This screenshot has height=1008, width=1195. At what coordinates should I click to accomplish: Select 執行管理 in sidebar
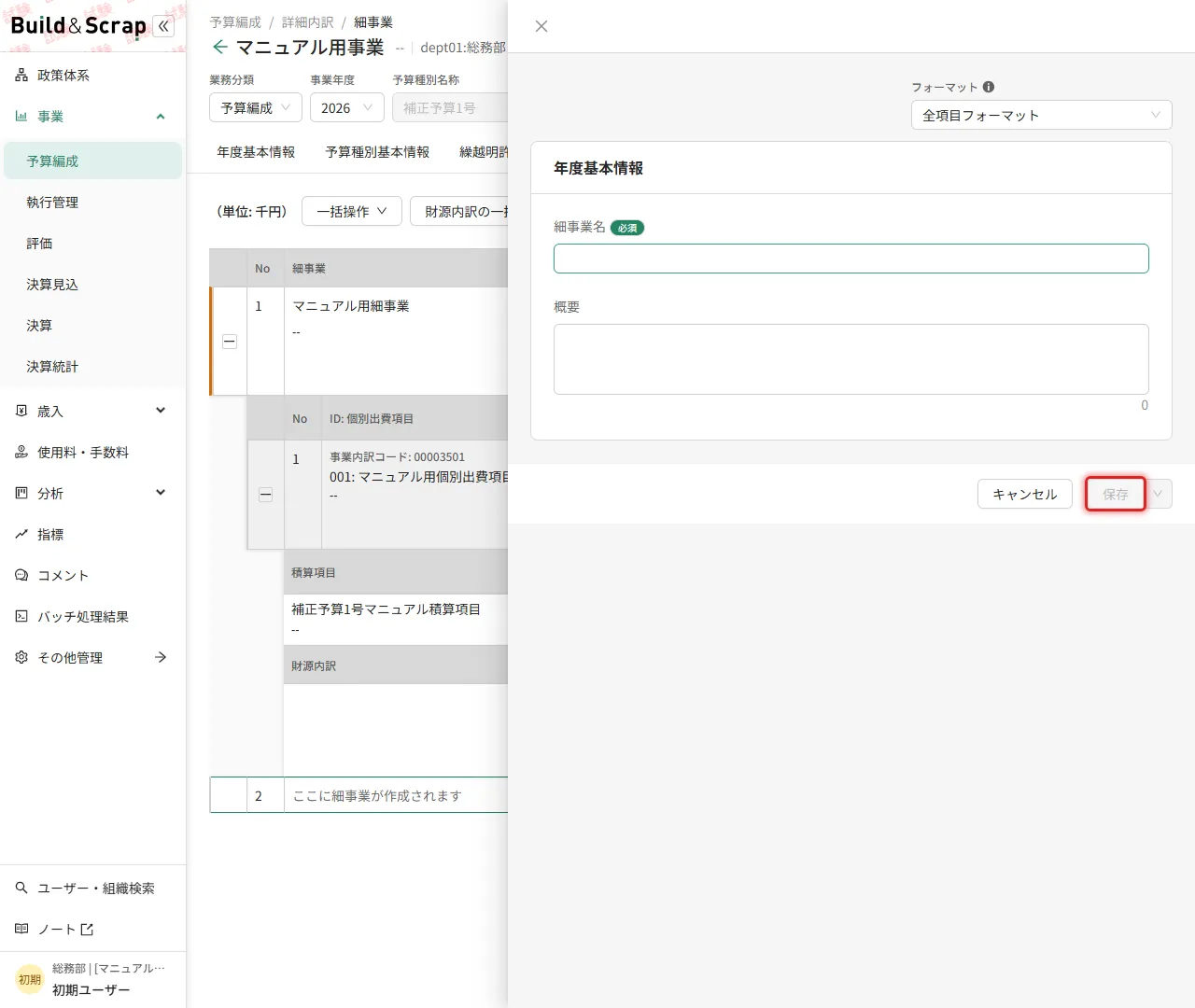tap(92, 202)
